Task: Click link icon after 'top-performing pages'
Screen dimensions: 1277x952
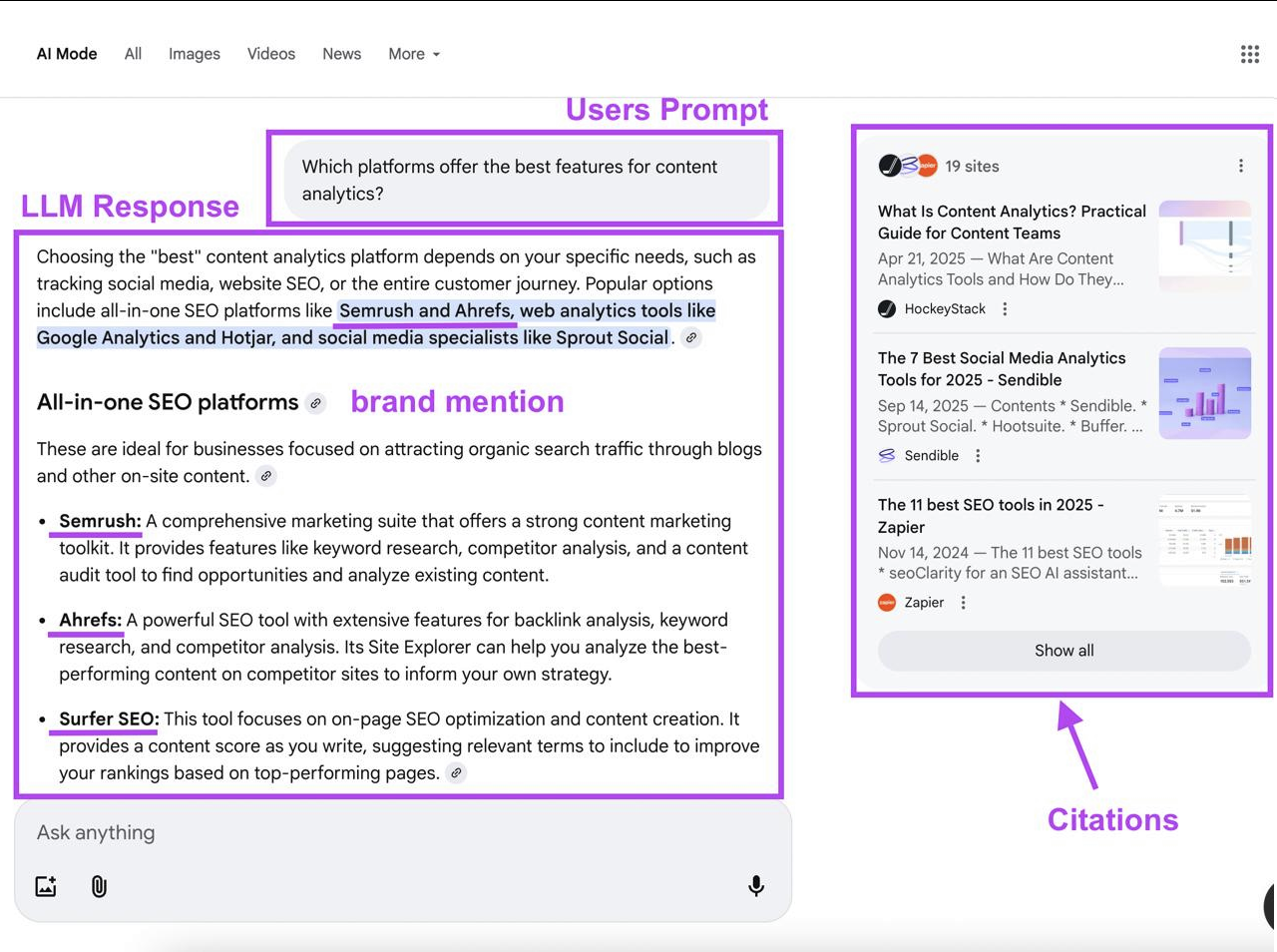Action: [456, 773]
